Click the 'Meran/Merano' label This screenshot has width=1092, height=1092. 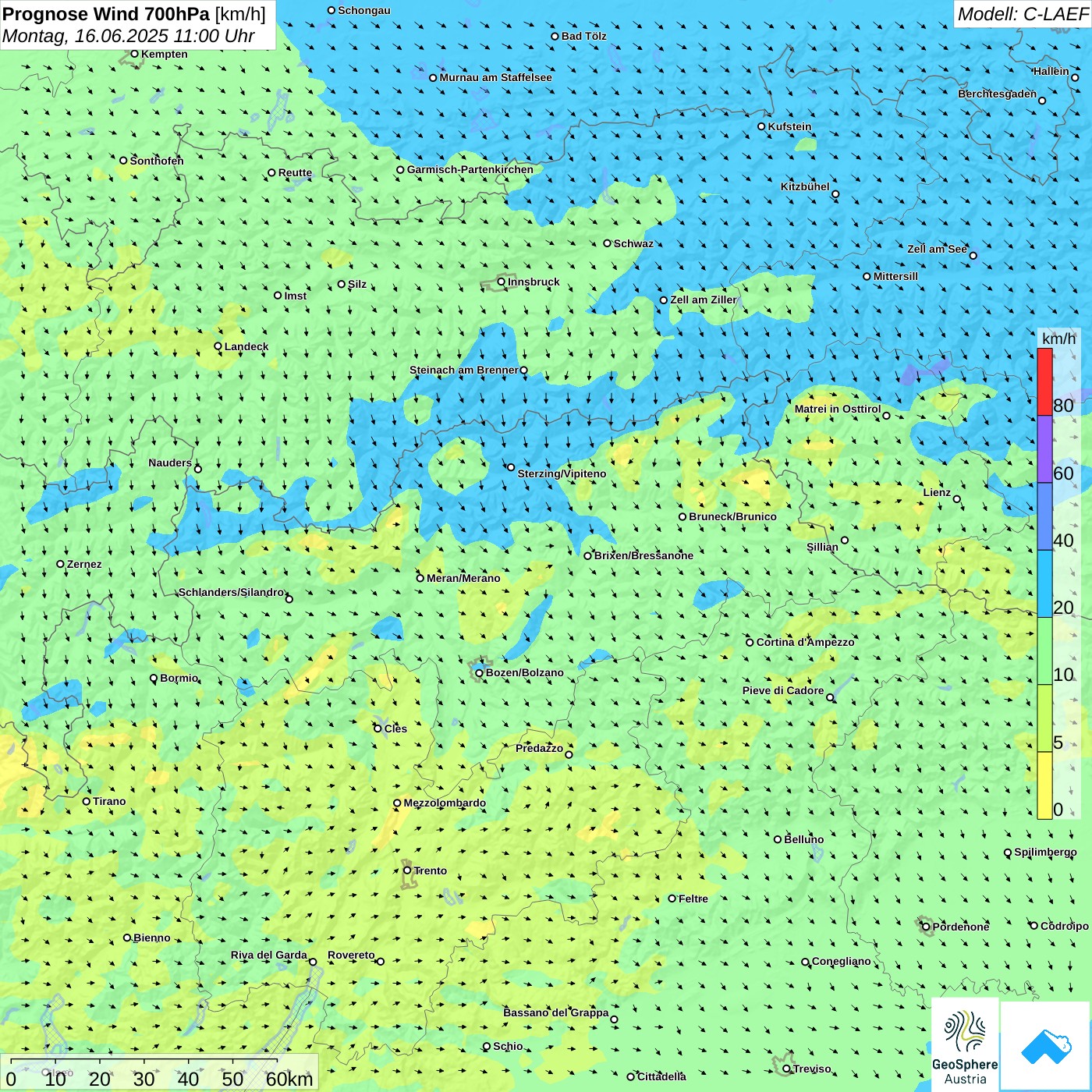(464, 578)
